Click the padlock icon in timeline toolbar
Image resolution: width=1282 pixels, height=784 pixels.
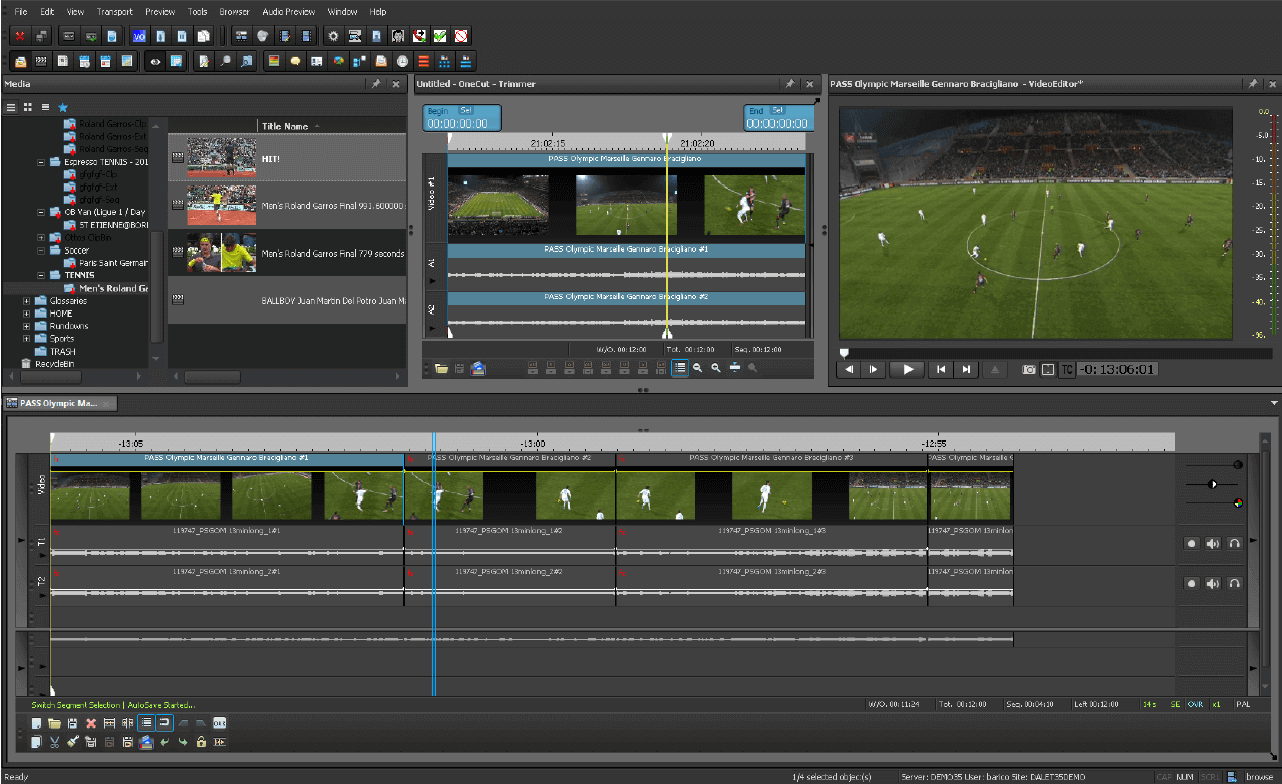201,742
